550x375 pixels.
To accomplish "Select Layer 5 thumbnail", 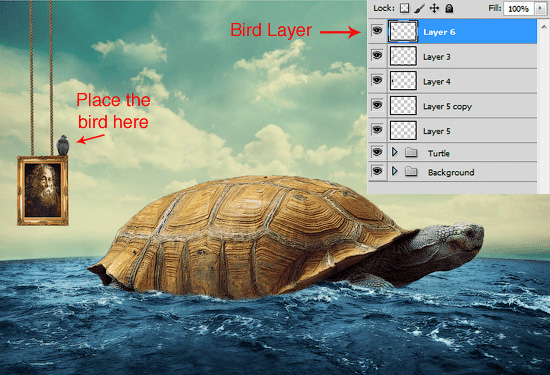I will (x=403, y=130).
